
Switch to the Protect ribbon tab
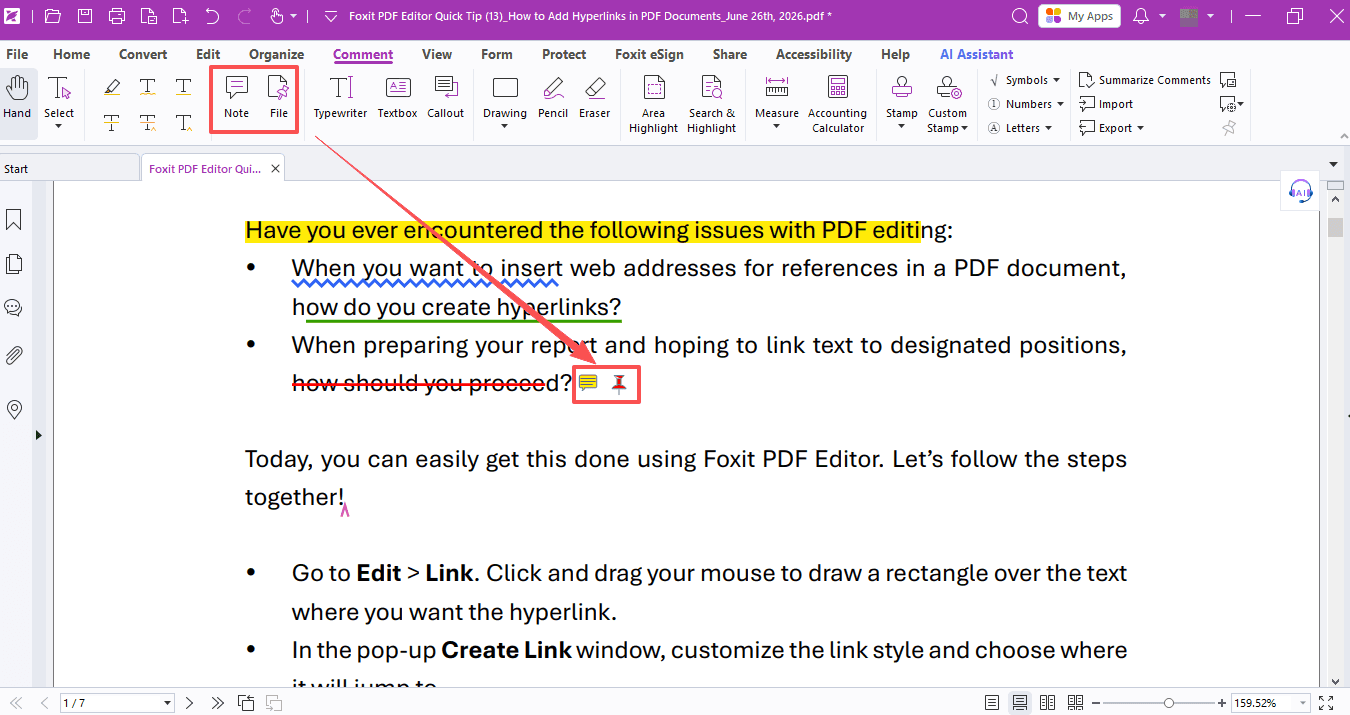[x=564, y=54]
